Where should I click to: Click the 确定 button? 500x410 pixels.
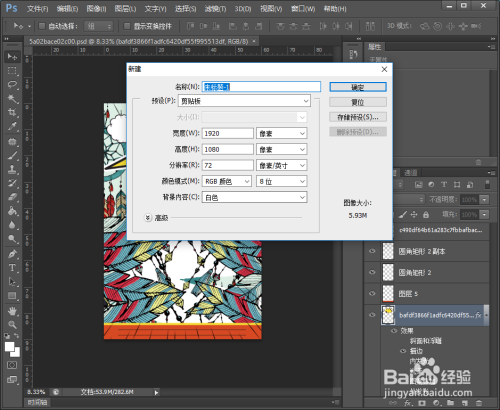(x=358, y=87)
